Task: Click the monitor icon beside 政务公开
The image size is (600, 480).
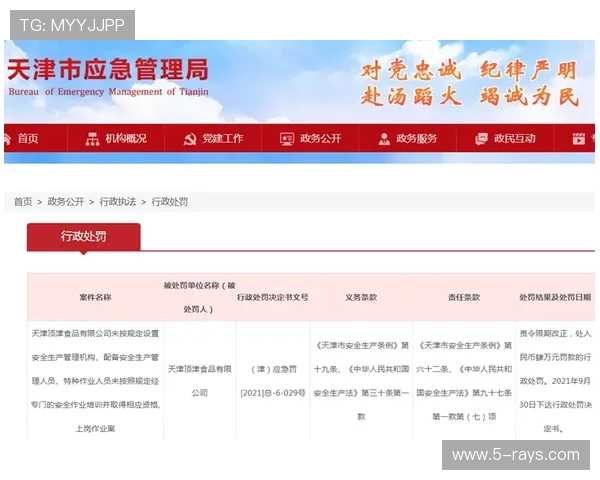Action: (x=287, y=138)
